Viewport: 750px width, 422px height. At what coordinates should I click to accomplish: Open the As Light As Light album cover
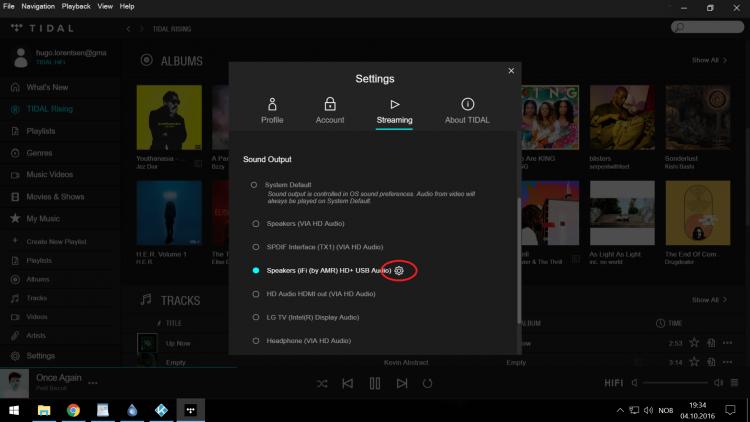coord(622,213)
